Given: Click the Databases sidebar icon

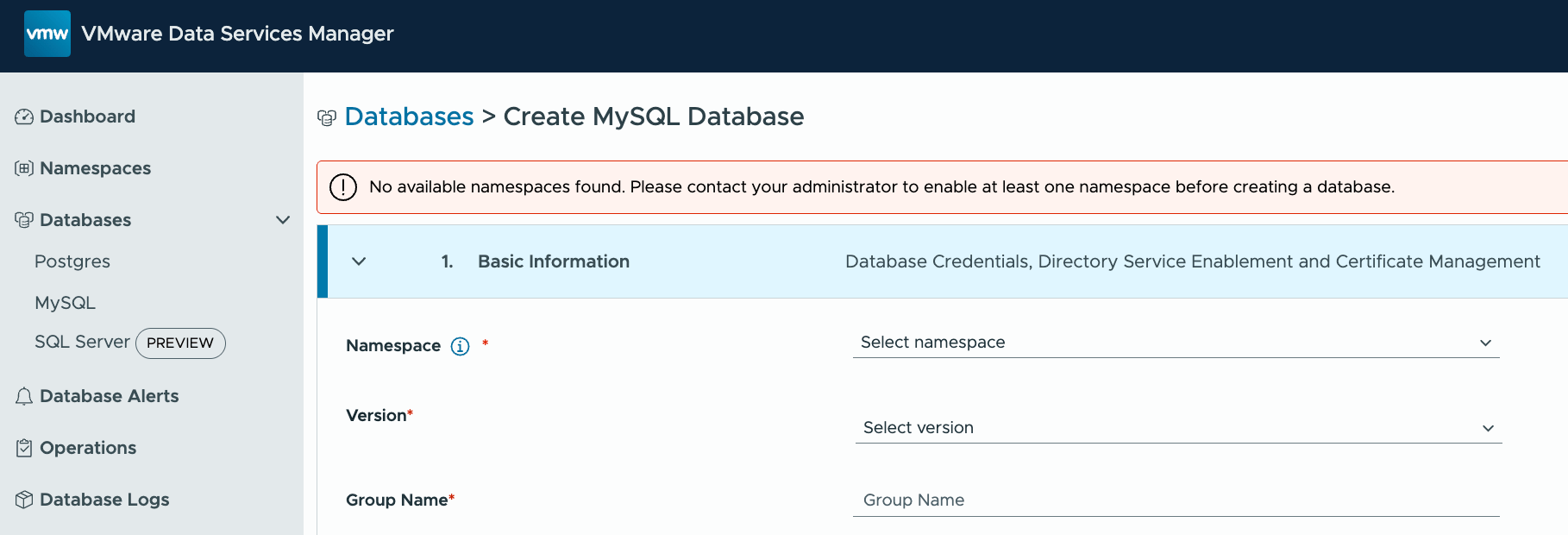Looking at the screenshot, I should click(x=24, y=220).
